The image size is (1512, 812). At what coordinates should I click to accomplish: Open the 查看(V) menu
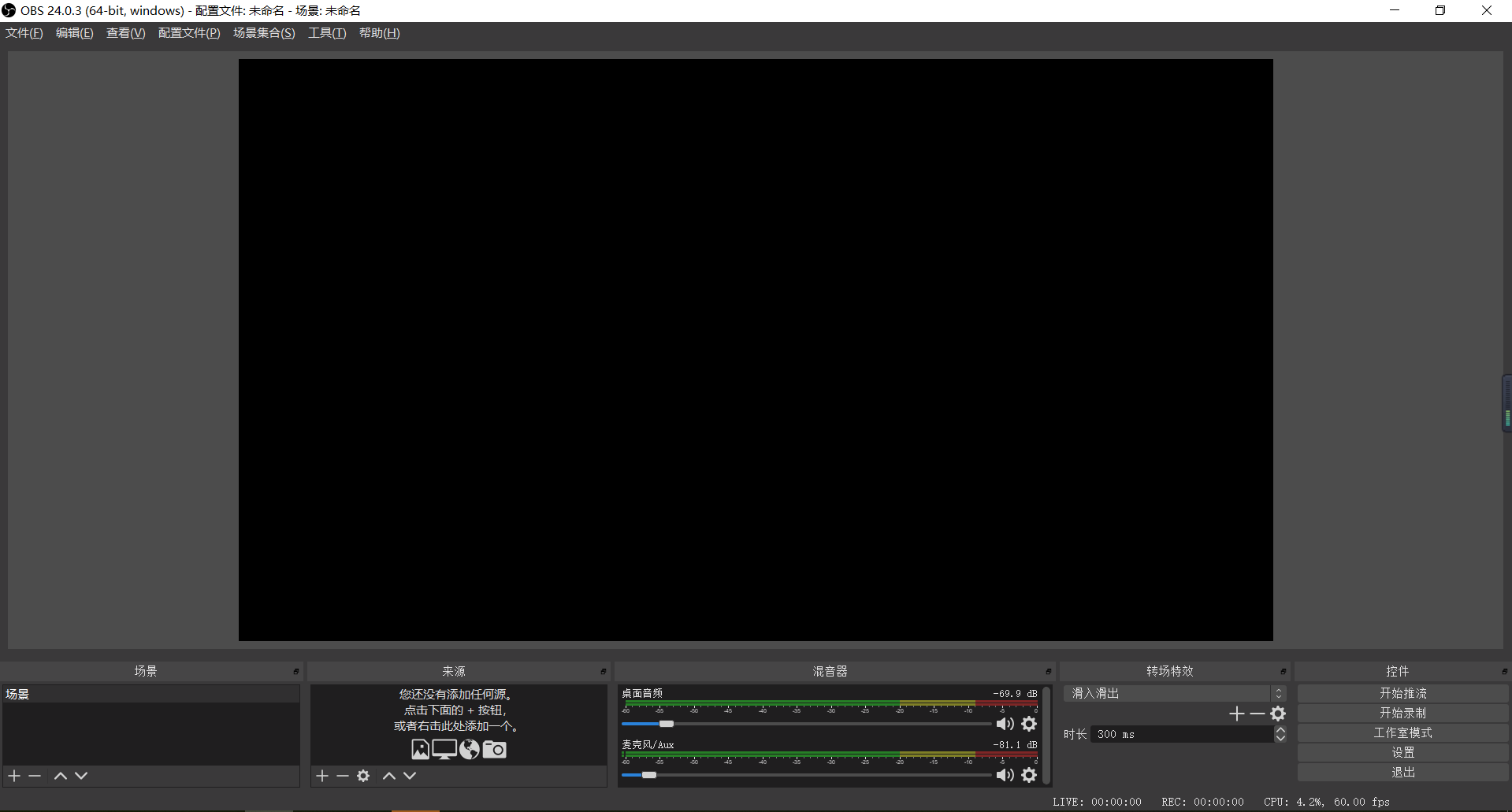[x=126, y=33]
